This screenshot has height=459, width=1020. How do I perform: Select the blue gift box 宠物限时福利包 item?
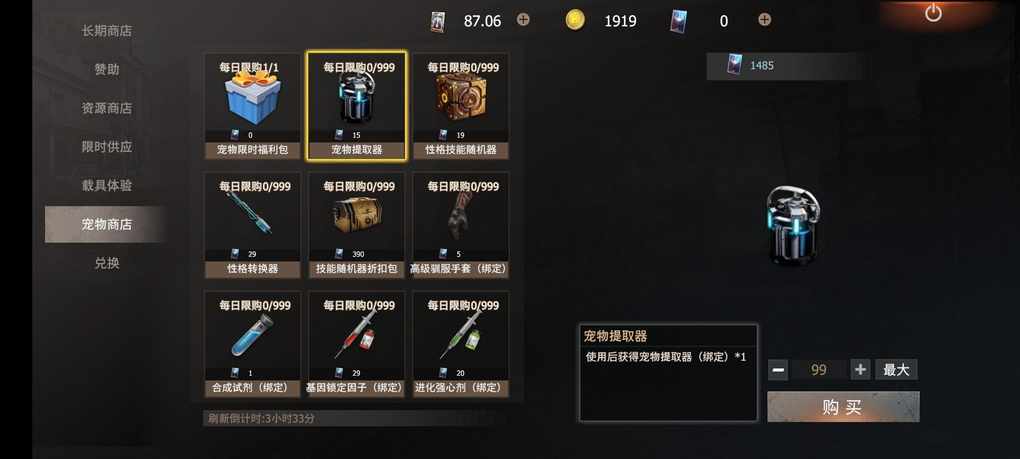click(252, 107)
